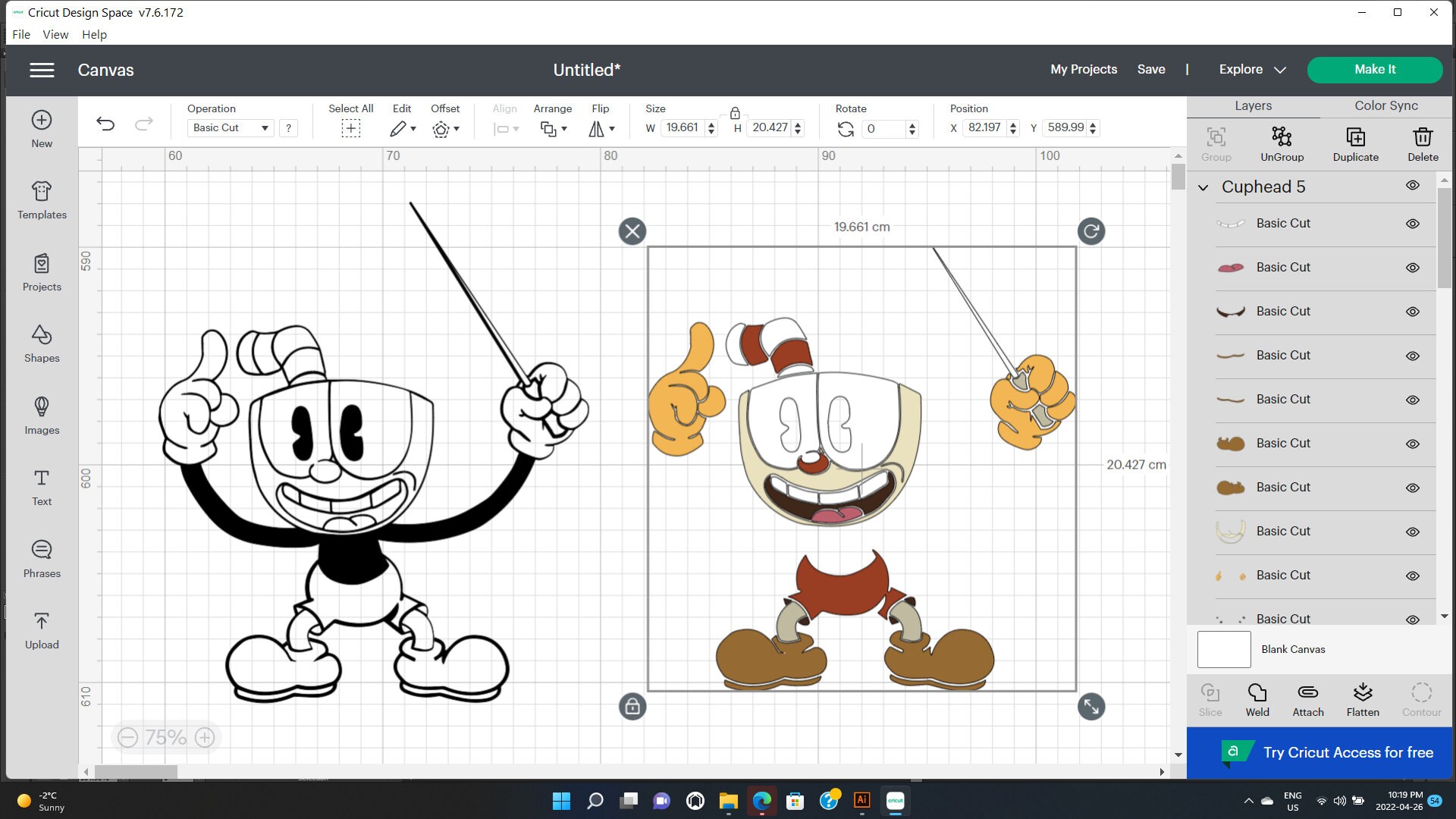Click the Flip tool icon
Image resolution: width=1456 pixels, height=819 pixels.
click(x=601, y=128)
